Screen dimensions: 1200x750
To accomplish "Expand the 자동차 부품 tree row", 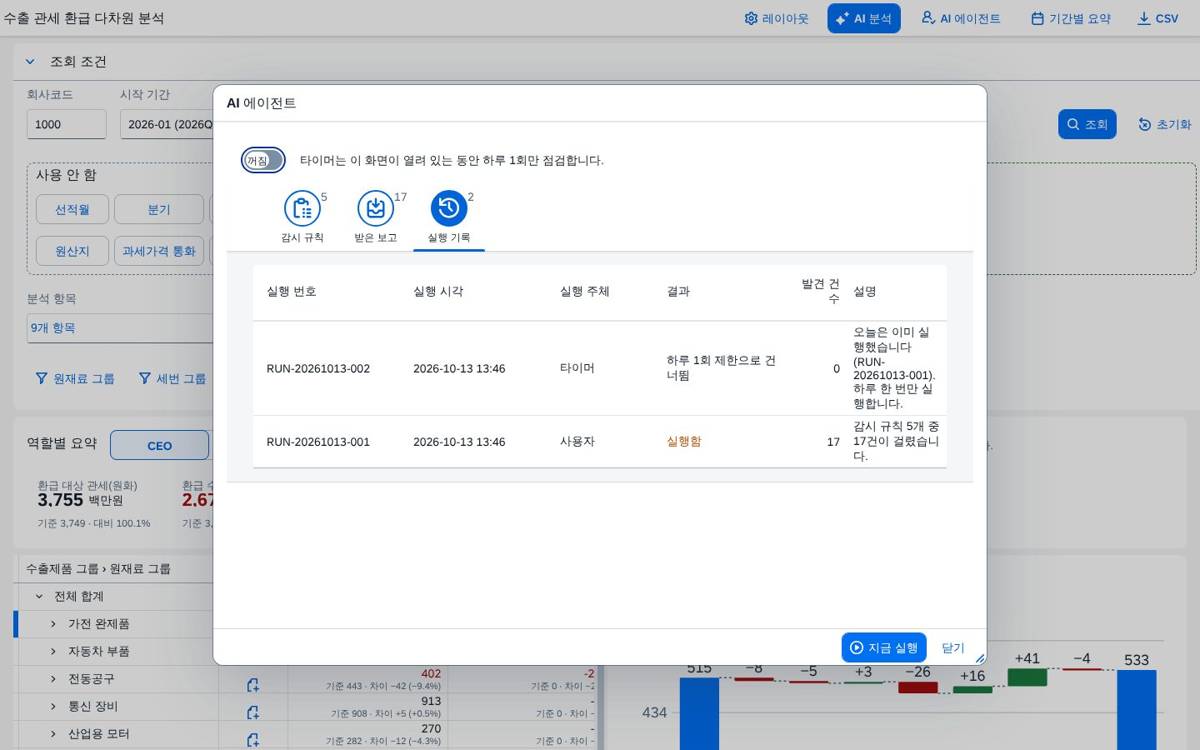I will click(53, 651).
